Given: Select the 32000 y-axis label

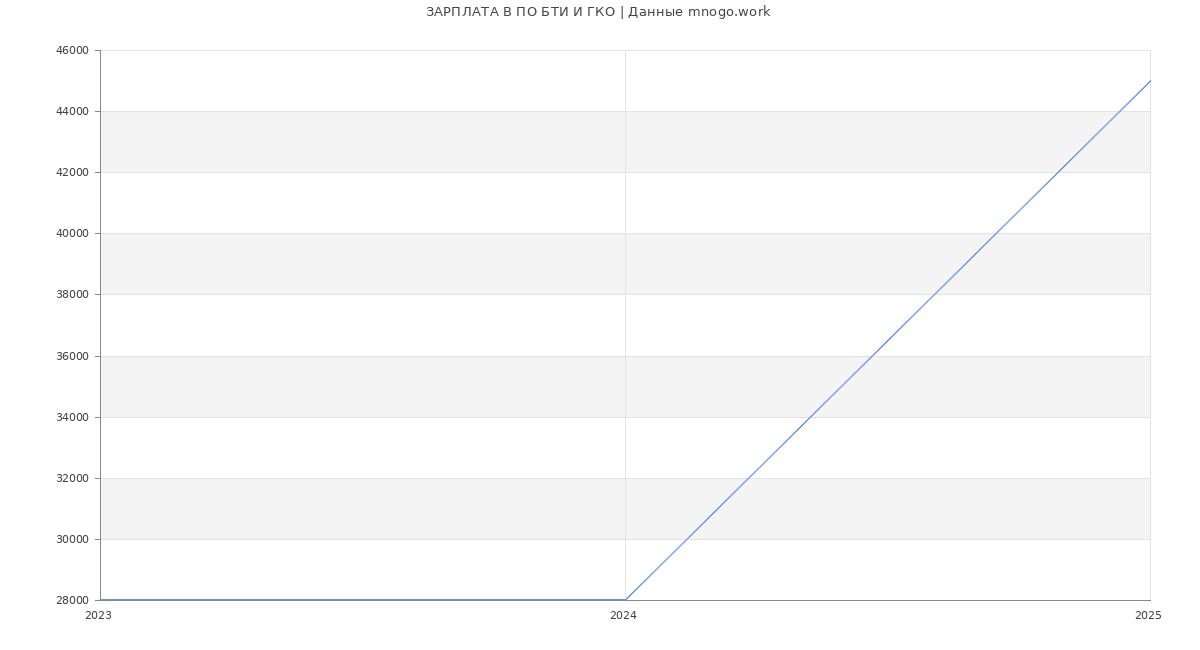Looking at the screenshot, I should (x=74, y=478).
